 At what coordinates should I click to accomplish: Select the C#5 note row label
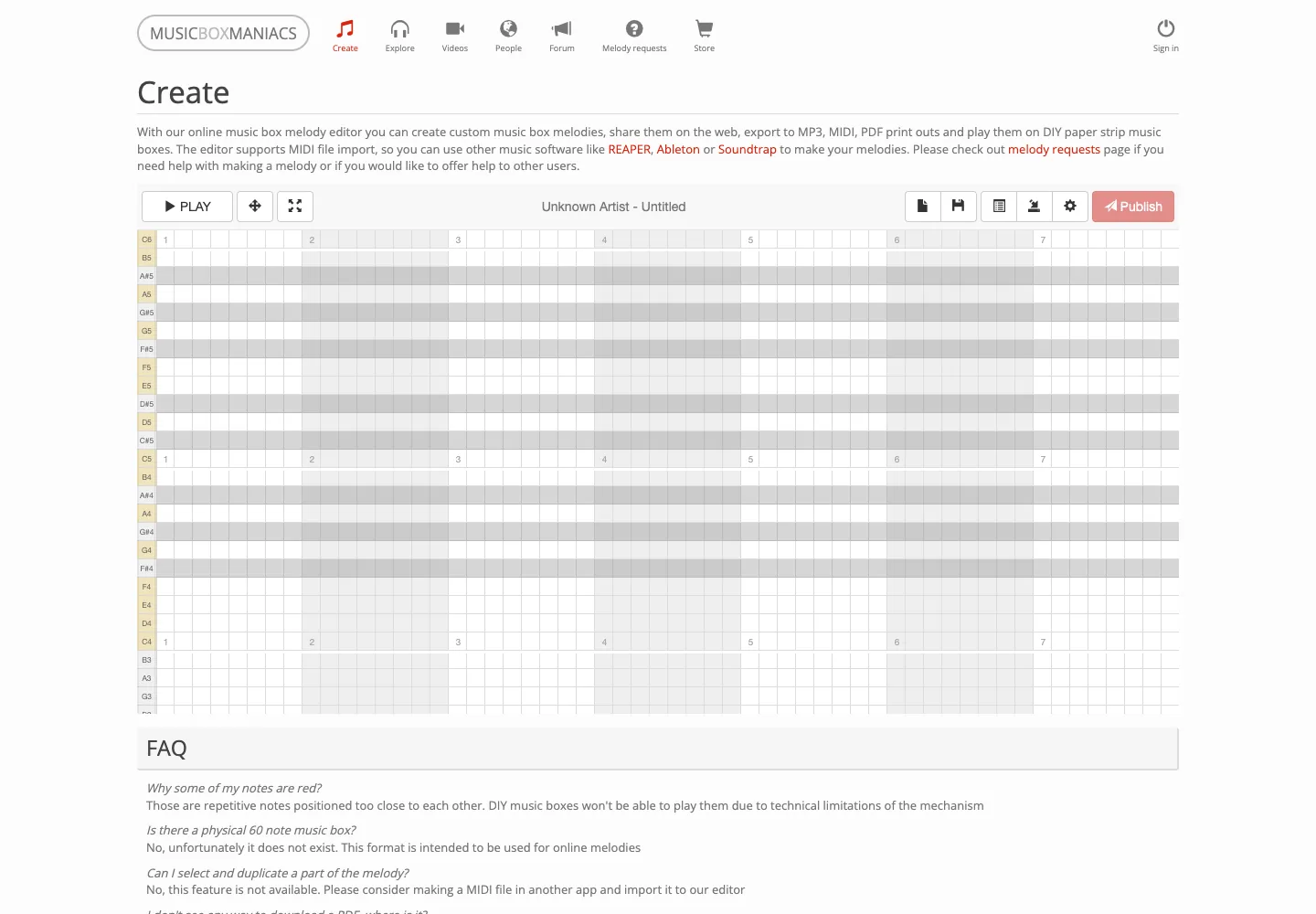pyautogui.click(x=146, y=441)
